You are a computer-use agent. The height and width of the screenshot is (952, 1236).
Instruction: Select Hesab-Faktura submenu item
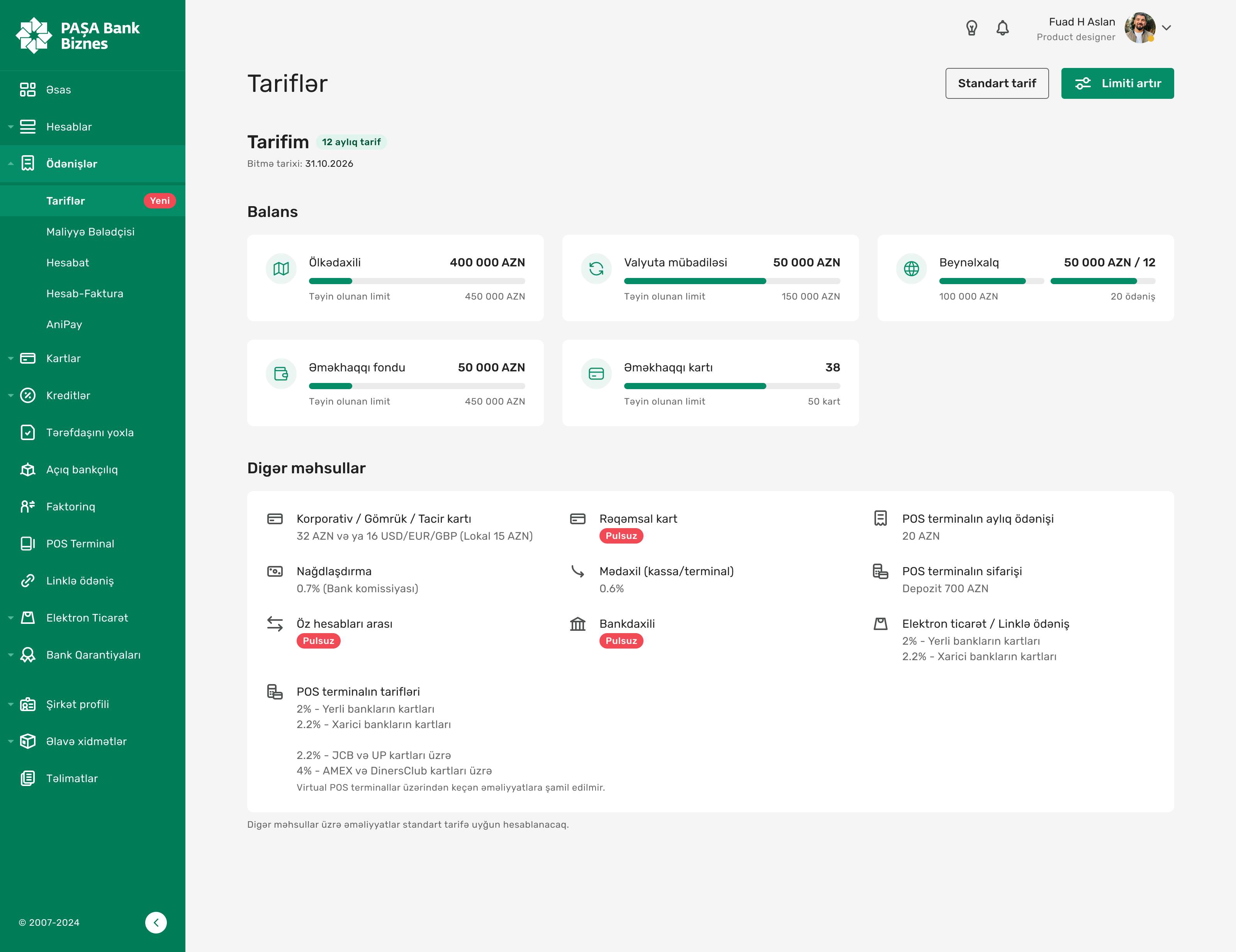point(85,293)
